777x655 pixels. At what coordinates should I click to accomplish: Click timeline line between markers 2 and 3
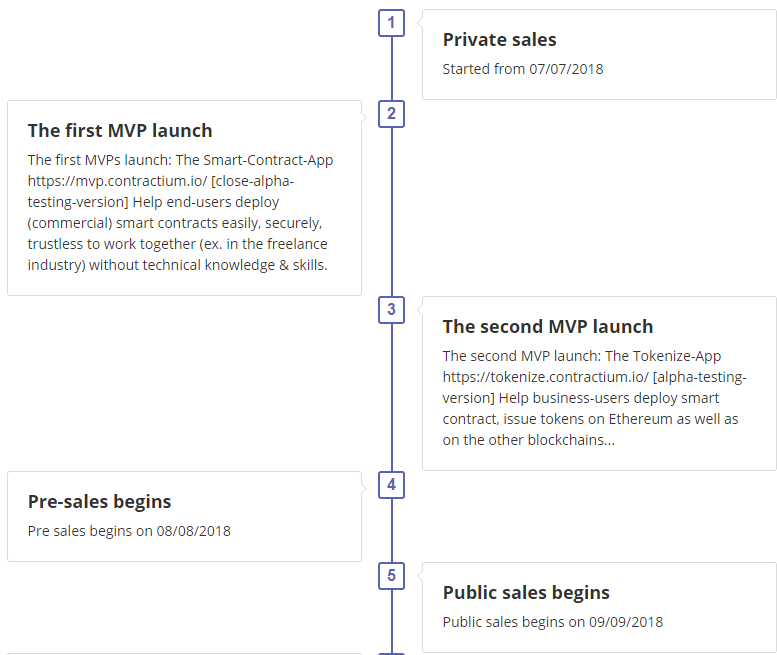(391, 212)
